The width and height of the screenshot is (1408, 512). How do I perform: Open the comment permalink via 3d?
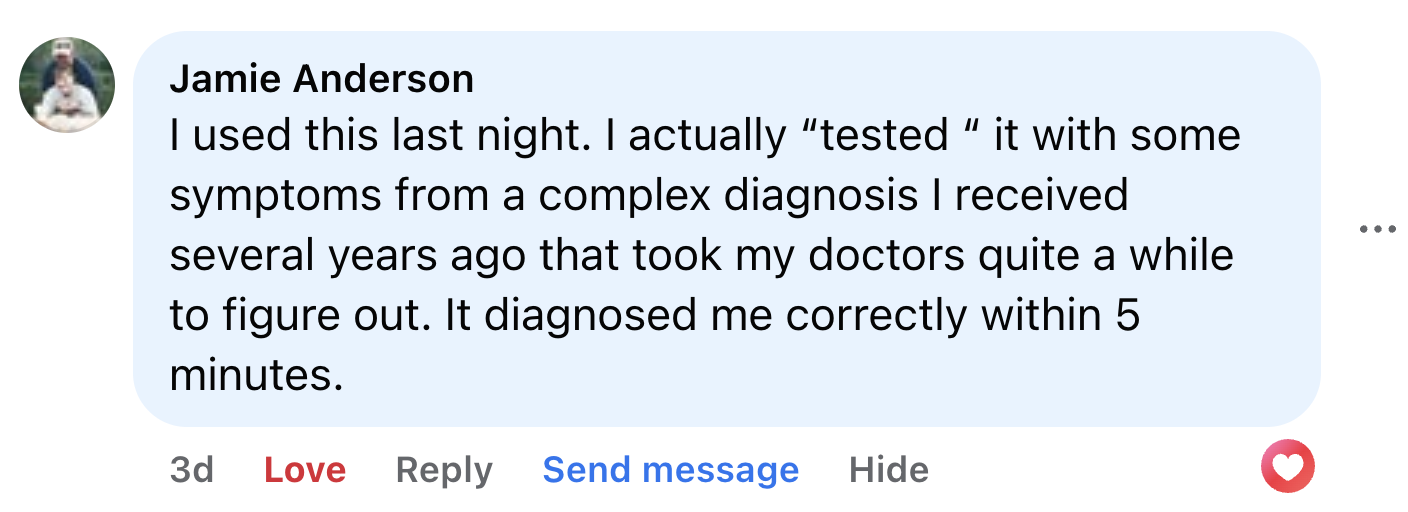pos(192,470)
